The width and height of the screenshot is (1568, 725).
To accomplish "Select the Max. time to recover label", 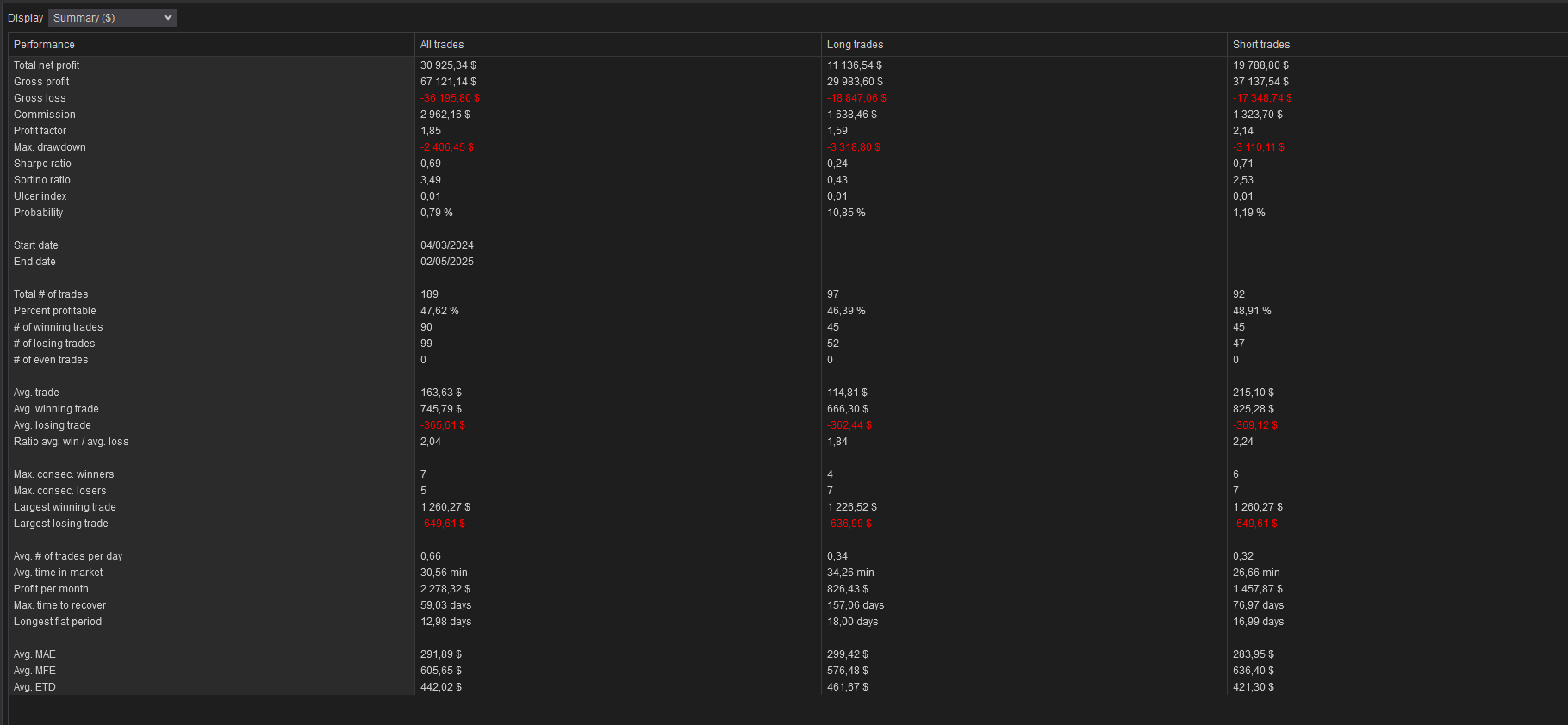I will [x=59, y=605].
